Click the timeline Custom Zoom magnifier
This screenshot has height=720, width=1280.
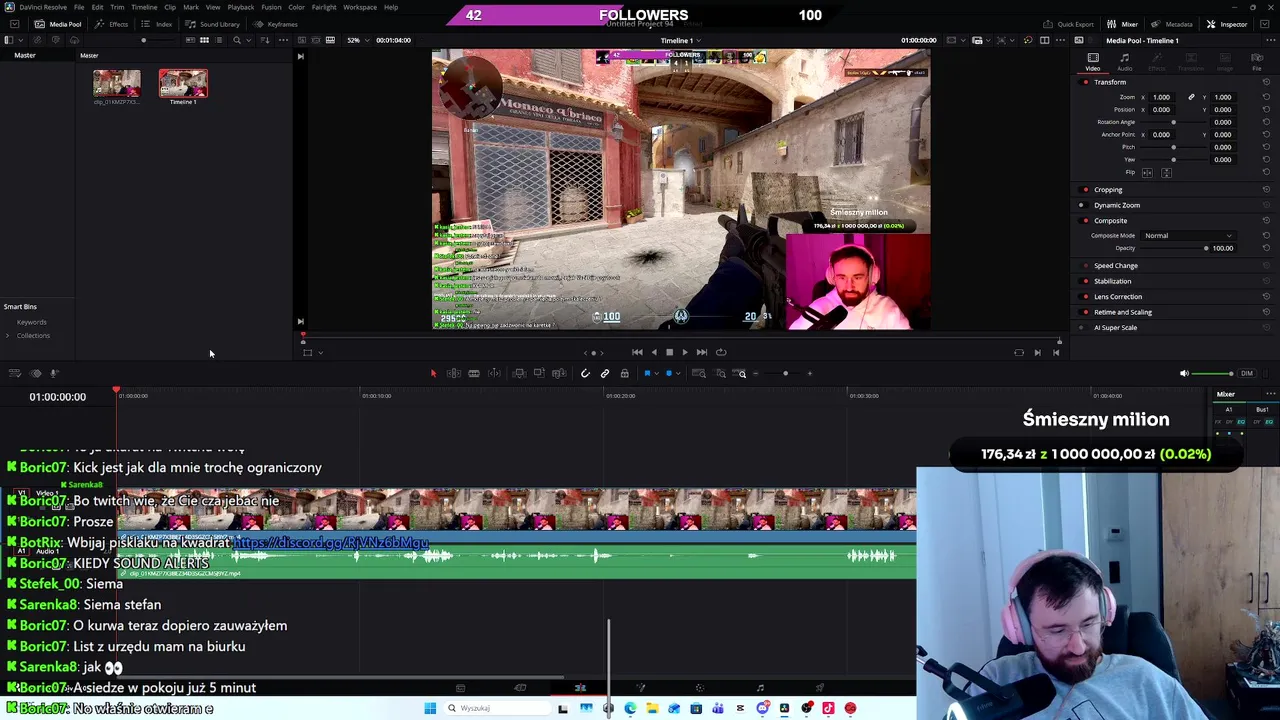pos(741,373)
